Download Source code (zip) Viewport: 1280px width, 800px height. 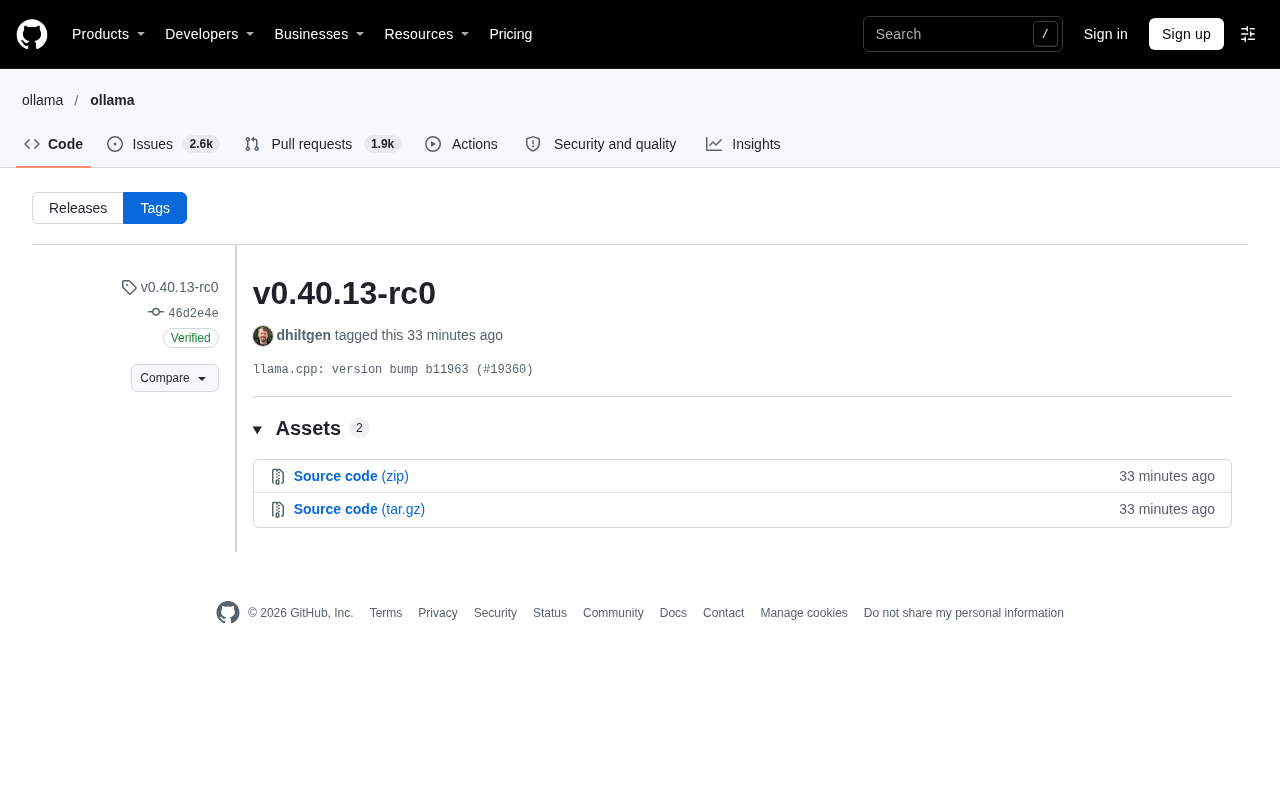point(351,476)
